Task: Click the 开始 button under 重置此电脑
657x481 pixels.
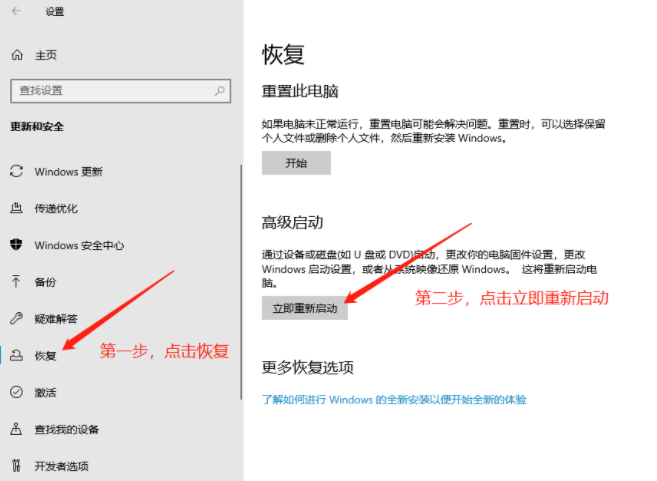Action: pos(296,163)
